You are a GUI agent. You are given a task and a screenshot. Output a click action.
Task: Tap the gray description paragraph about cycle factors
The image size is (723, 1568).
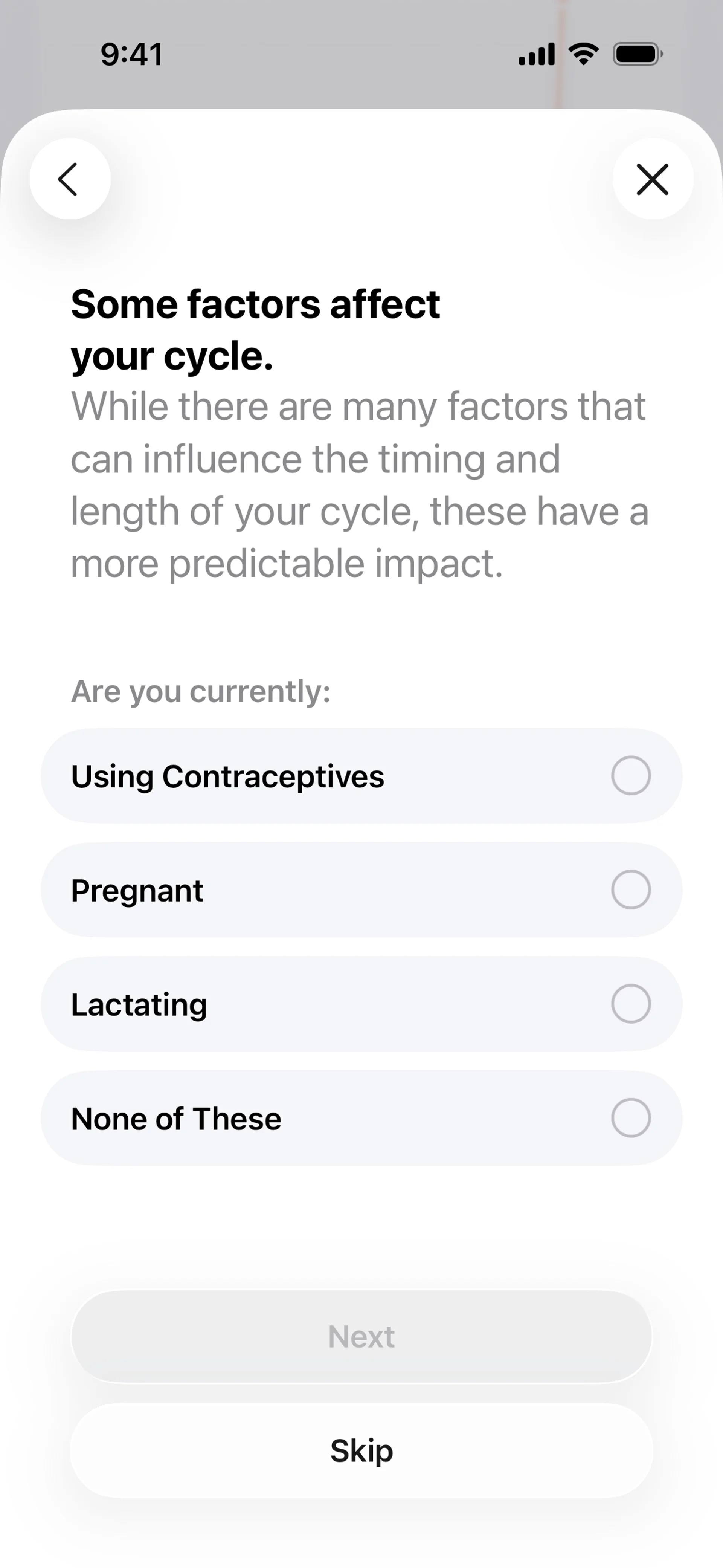tap(359, 484)
